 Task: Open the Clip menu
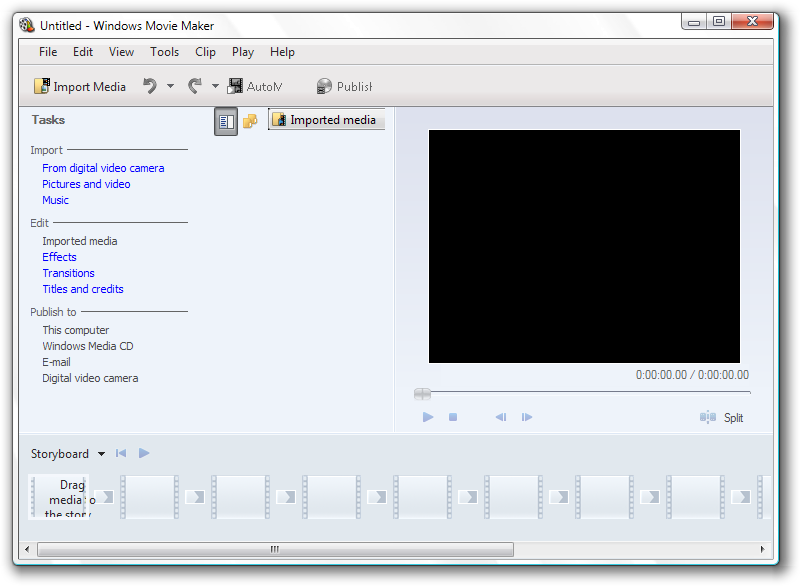tap(205, 52)
